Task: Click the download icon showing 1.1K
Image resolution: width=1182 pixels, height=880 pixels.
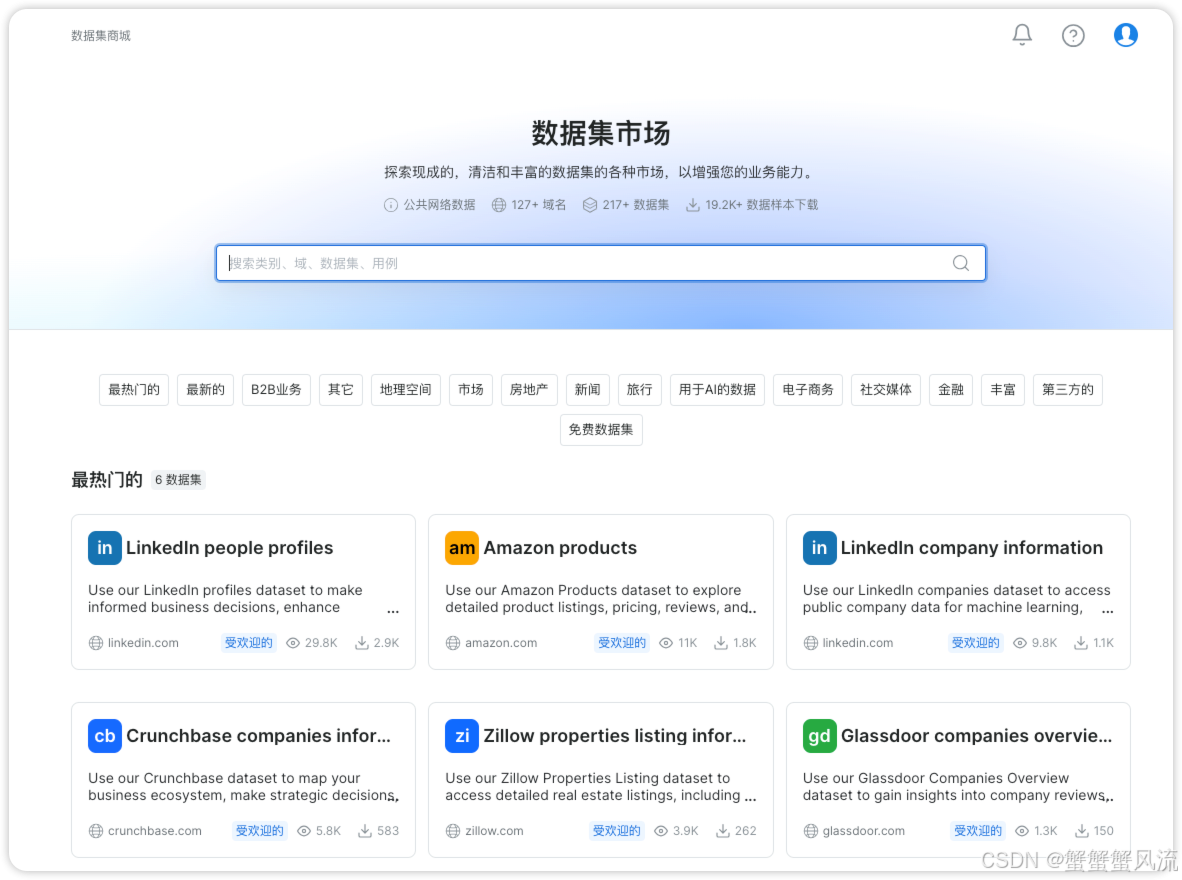Action: [x=1081, y=643]
